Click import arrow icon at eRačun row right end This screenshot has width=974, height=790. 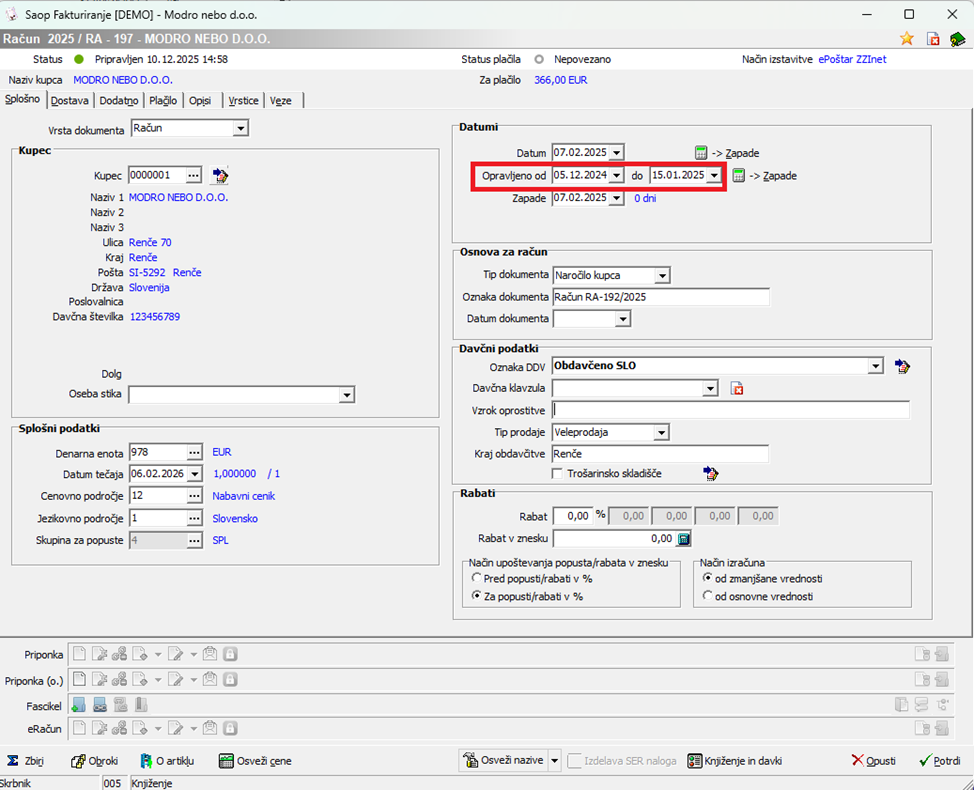[x=942, y=728]
